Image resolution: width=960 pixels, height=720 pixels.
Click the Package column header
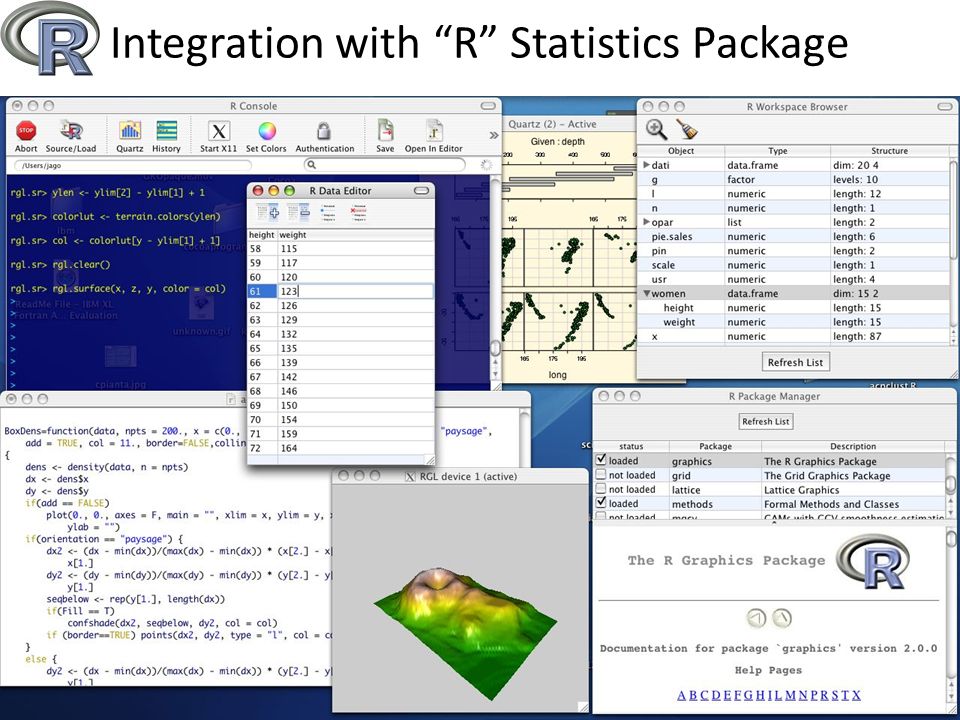[x=716, y=446]
